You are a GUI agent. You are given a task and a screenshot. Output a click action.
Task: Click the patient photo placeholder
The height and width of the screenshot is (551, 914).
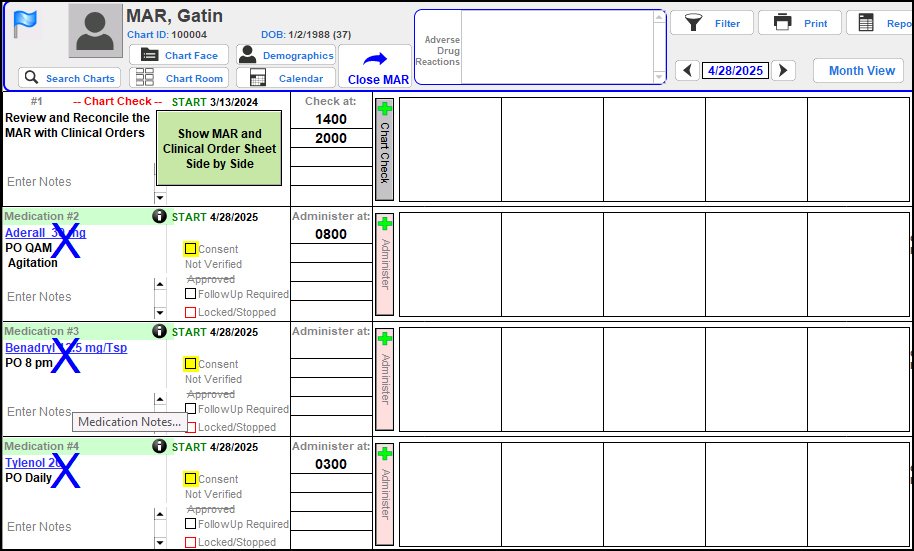(95, 31)
